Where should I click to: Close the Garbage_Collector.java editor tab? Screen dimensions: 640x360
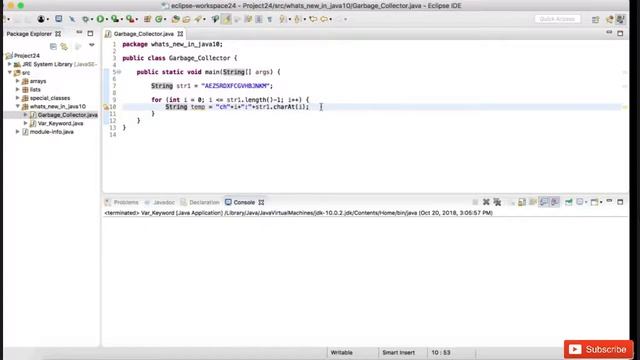point(180,34)
